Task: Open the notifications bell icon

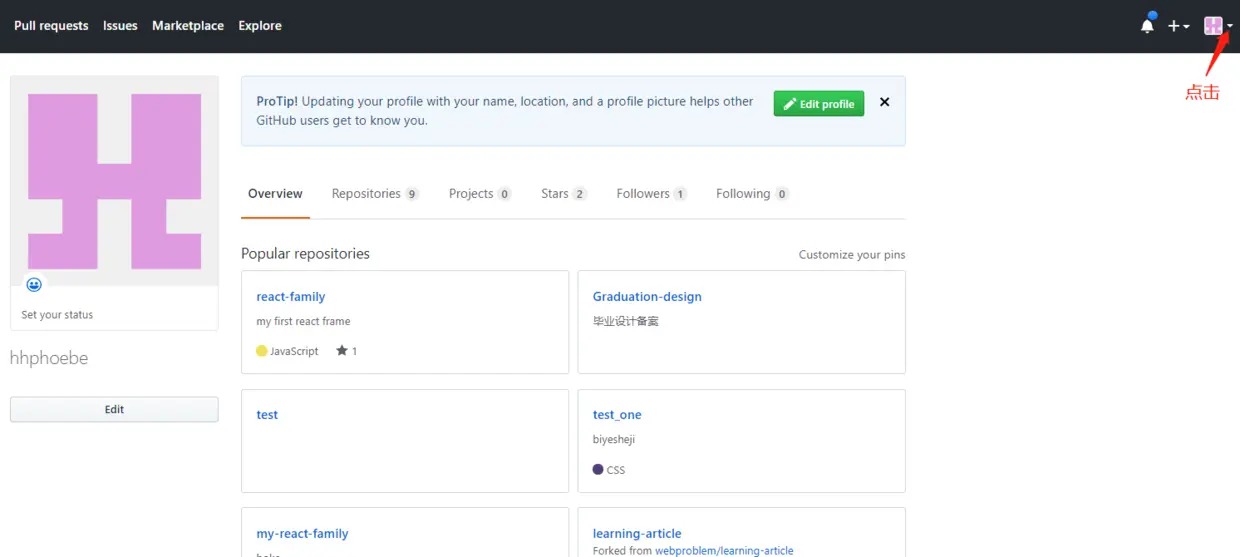Action: (1147, 26)
